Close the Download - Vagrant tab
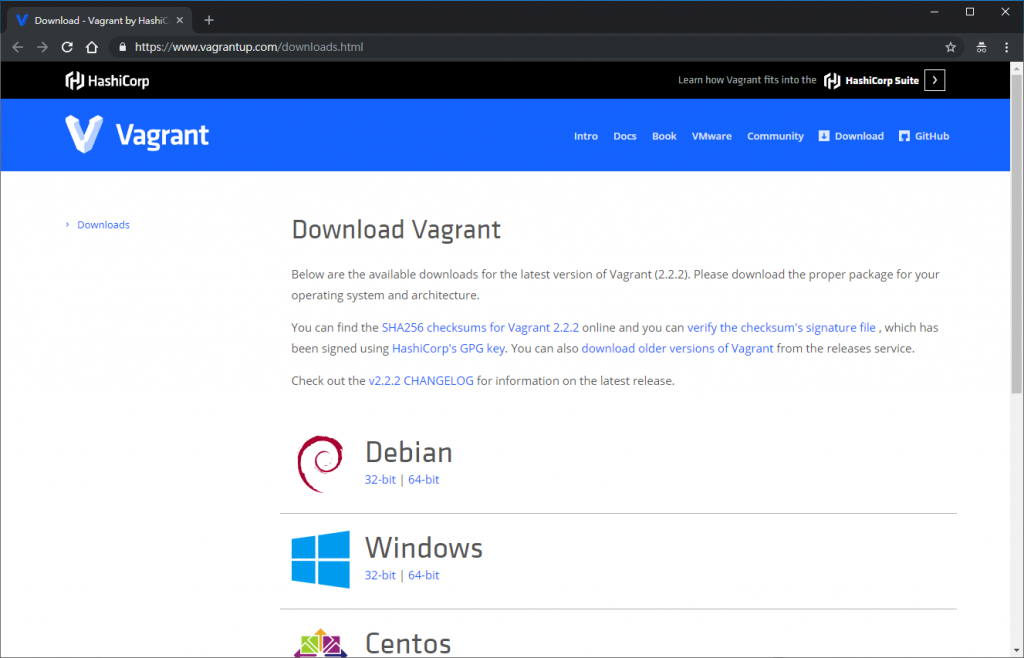1024x658 pixels. pyautogui.click(x=180, y=20)
